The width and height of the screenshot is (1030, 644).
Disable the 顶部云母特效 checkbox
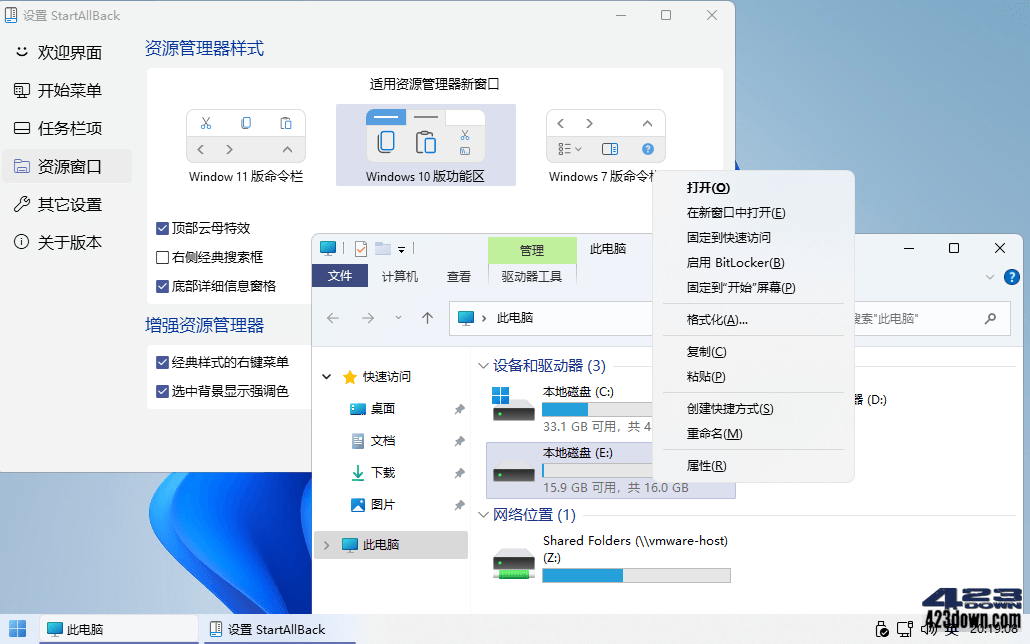pyautogui.click(x=161, y=228)
